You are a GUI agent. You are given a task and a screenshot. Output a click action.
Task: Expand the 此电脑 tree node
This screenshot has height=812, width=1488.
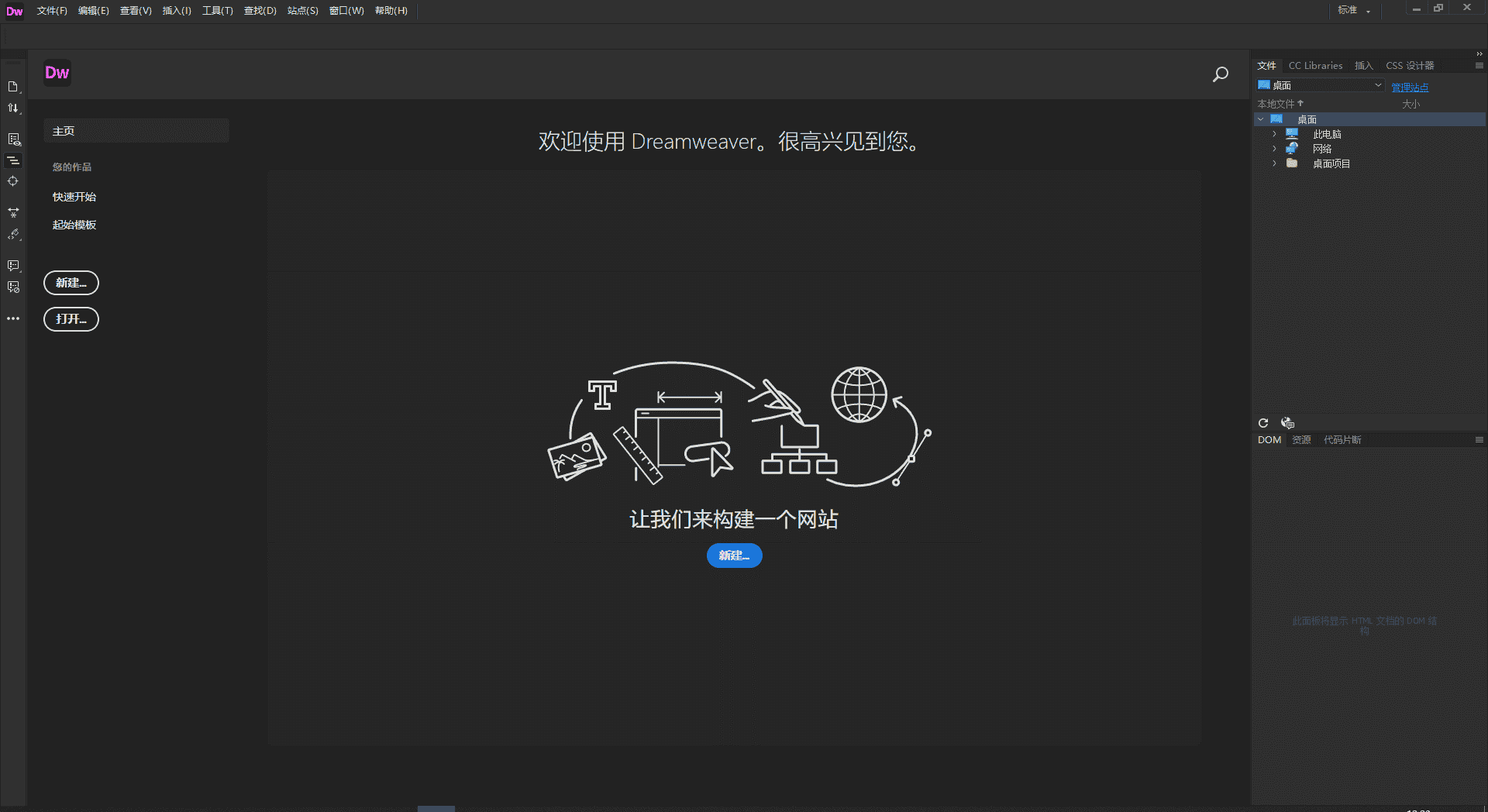1274,134
